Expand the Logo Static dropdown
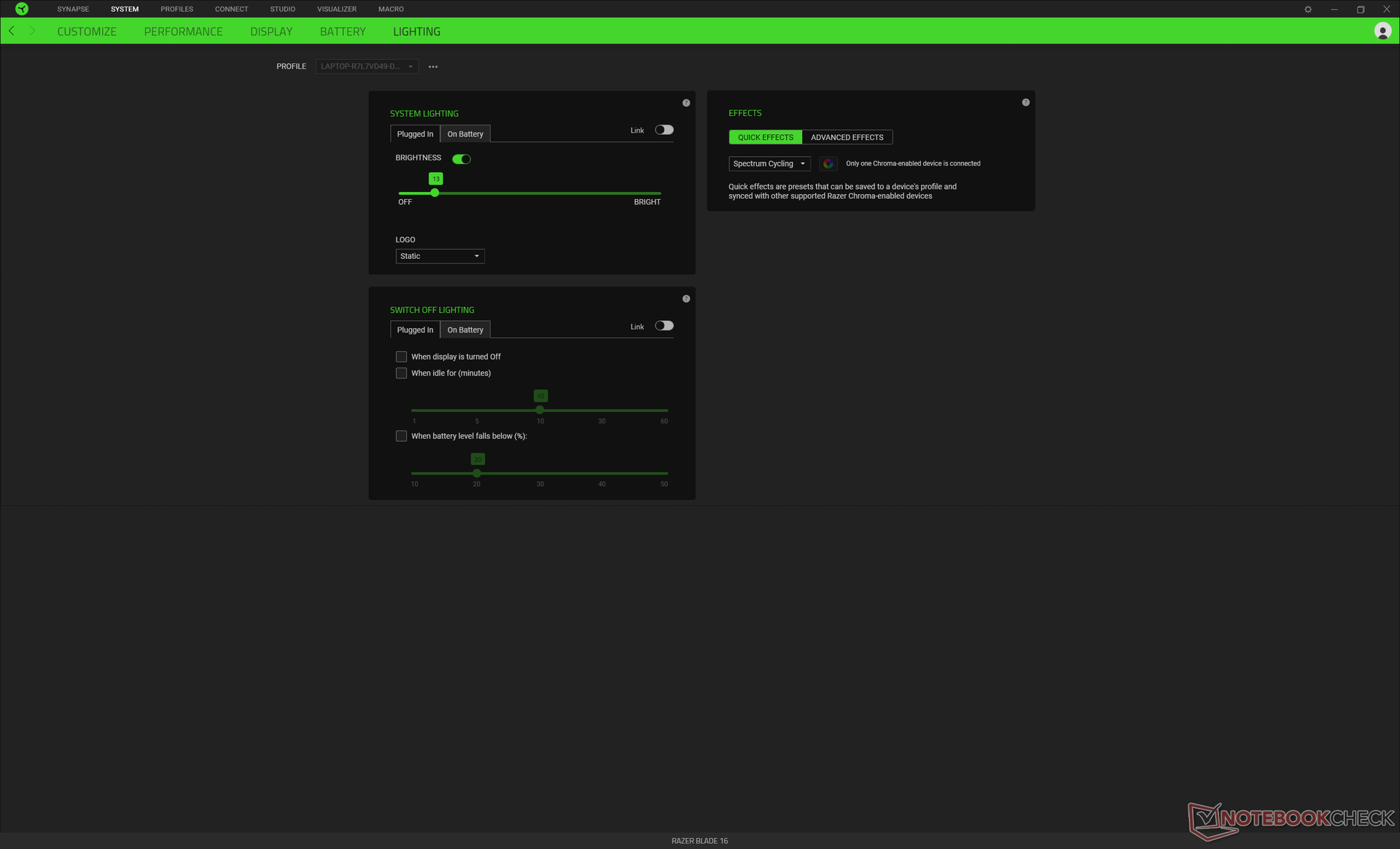Viewport: 1400px width, 849px height. pyautogui.click(x=440, y=256)
